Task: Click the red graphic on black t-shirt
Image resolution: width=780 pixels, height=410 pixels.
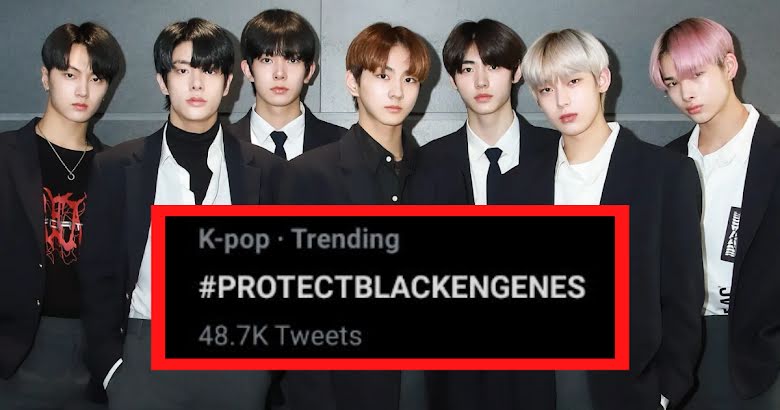Action: pyautogui.click(x=62, y=224)
